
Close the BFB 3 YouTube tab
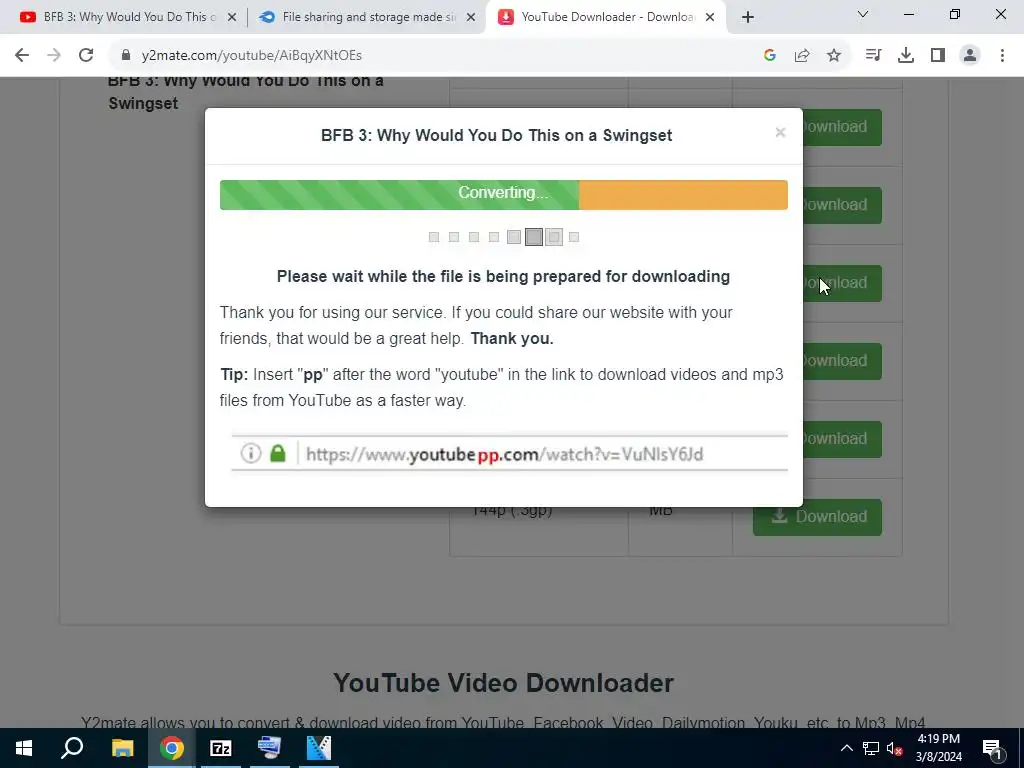(x=232, y=17)
